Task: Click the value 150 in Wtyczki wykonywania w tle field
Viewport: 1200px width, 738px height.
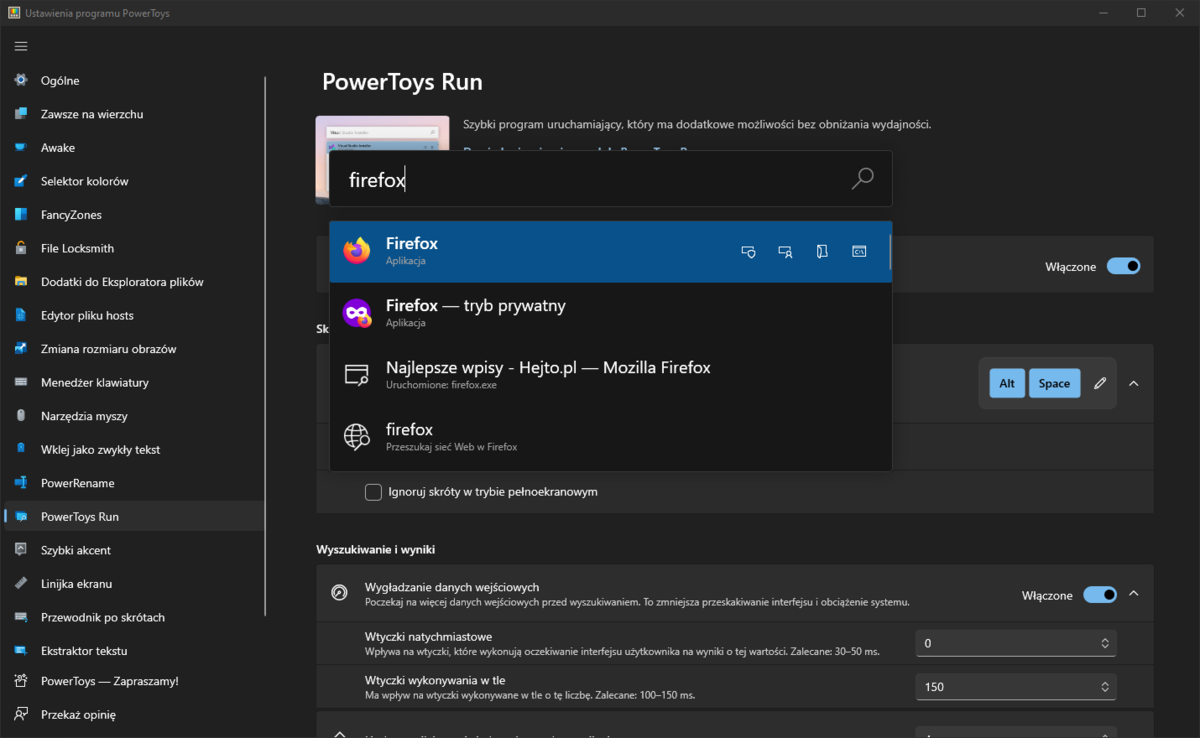Action: pyautogui.click(x=934, y=687)
